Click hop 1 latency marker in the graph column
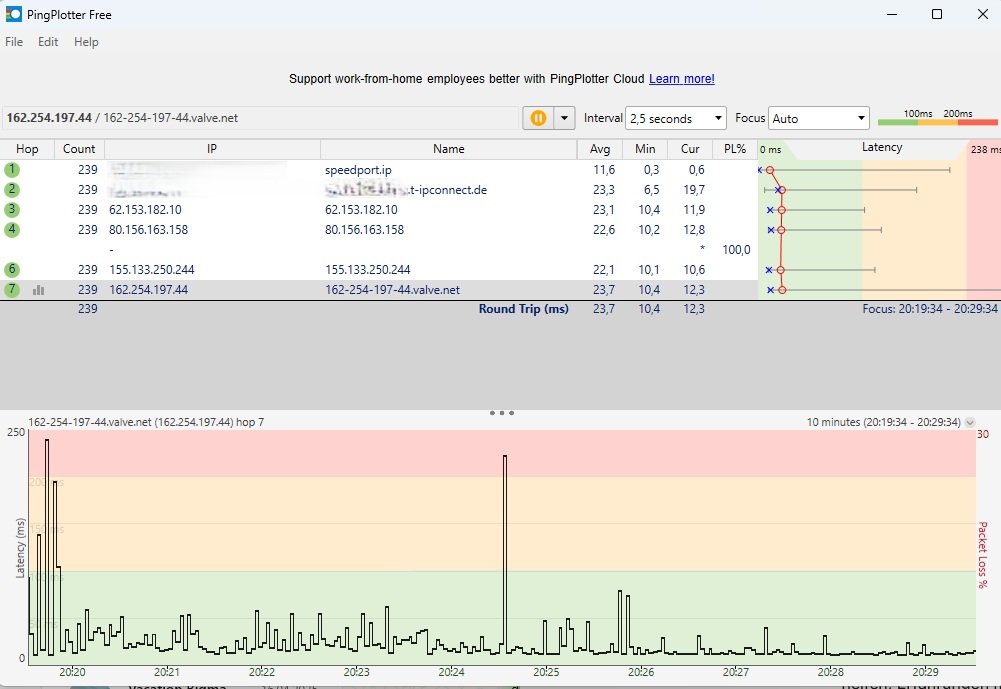The height and width of the screenshot is (689, 1001). click(x=770, y=170)
